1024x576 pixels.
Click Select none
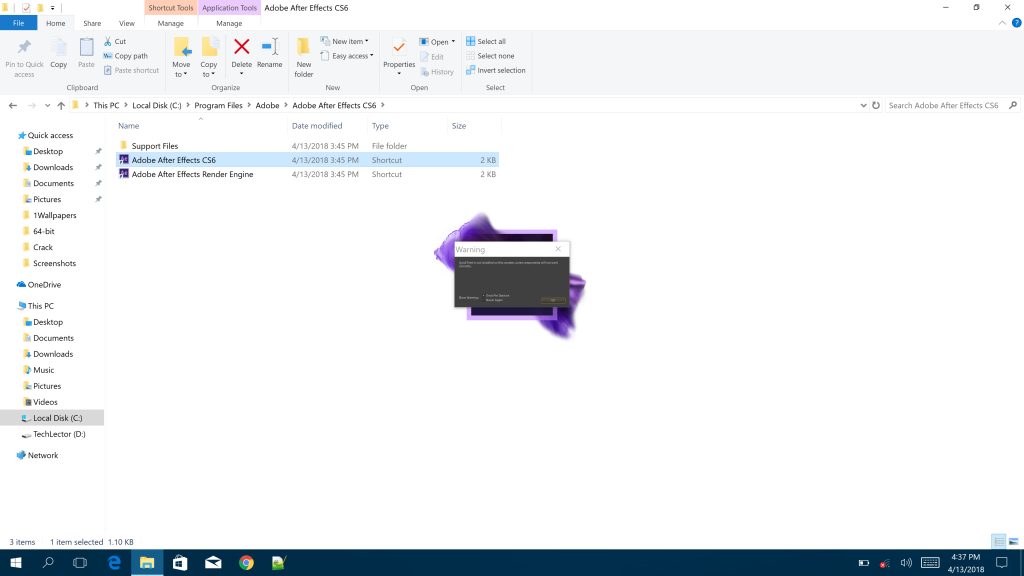[x=490, y=56]
